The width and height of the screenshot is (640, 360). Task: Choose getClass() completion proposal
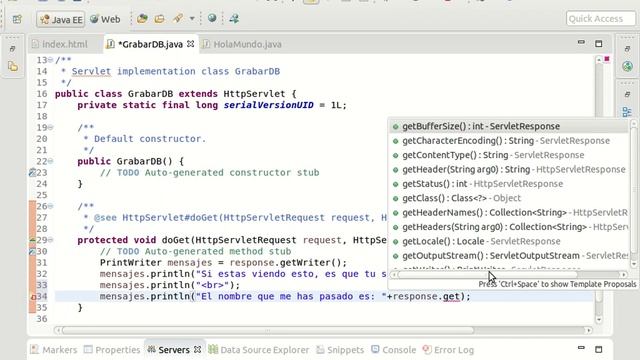click(x=509, y=198)
